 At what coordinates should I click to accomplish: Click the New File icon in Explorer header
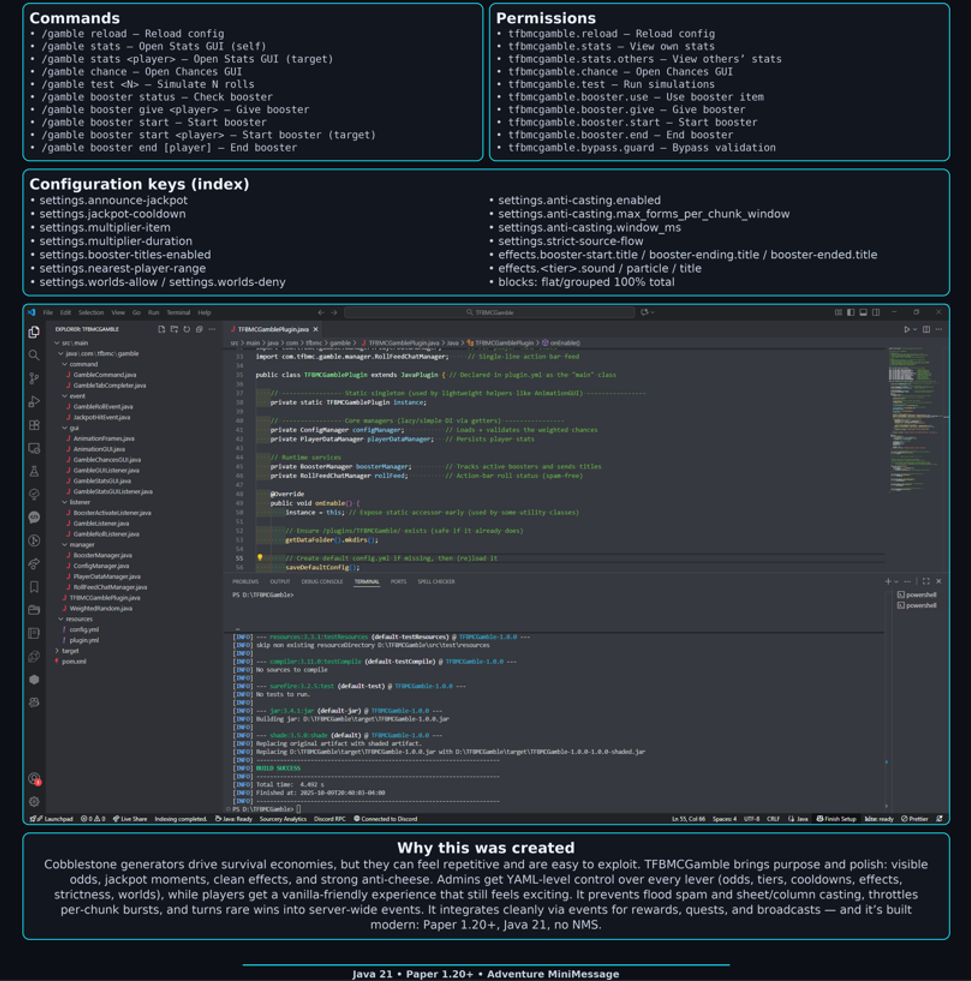point(161,329)
